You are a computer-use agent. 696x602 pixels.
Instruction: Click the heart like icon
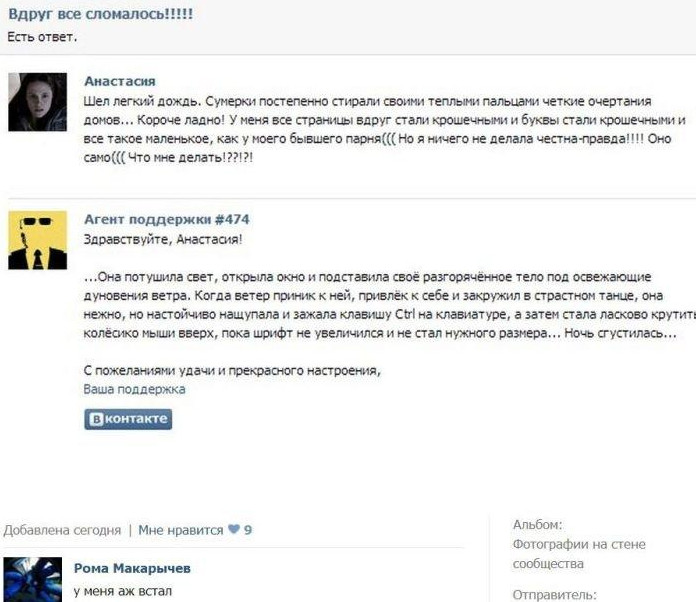click(234, 529)
